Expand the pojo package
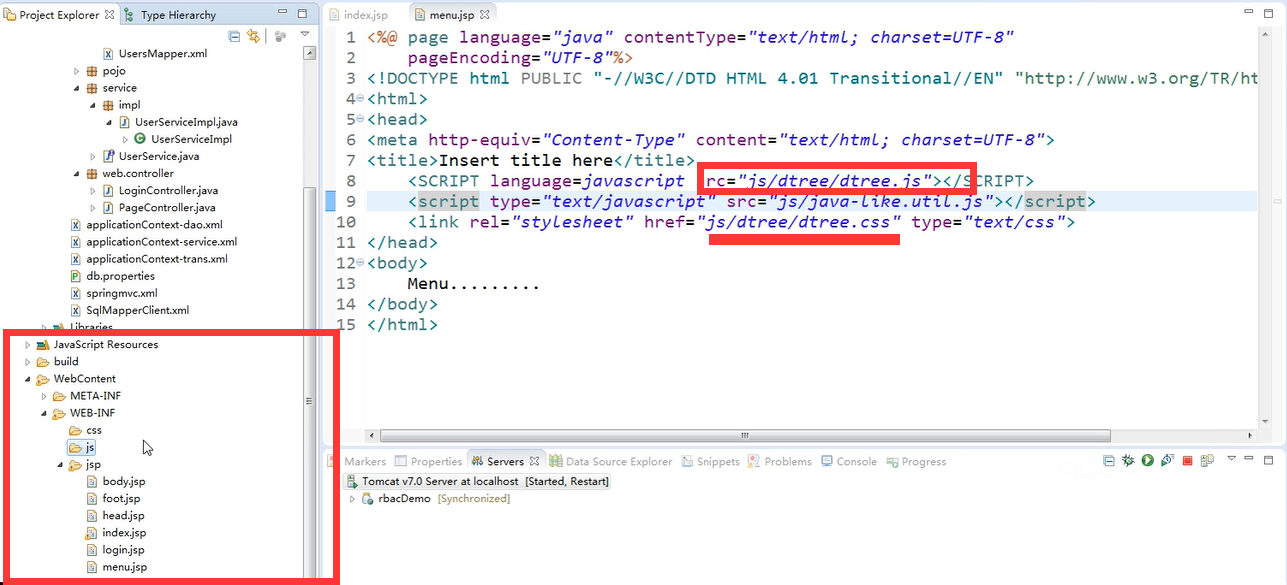Image resolution: width=1287 pixels, height=585 pixels. point(77,71)
